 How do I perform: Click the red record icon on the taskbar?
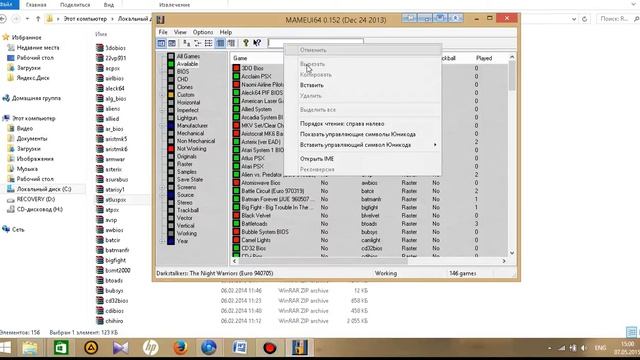(270, 348)
